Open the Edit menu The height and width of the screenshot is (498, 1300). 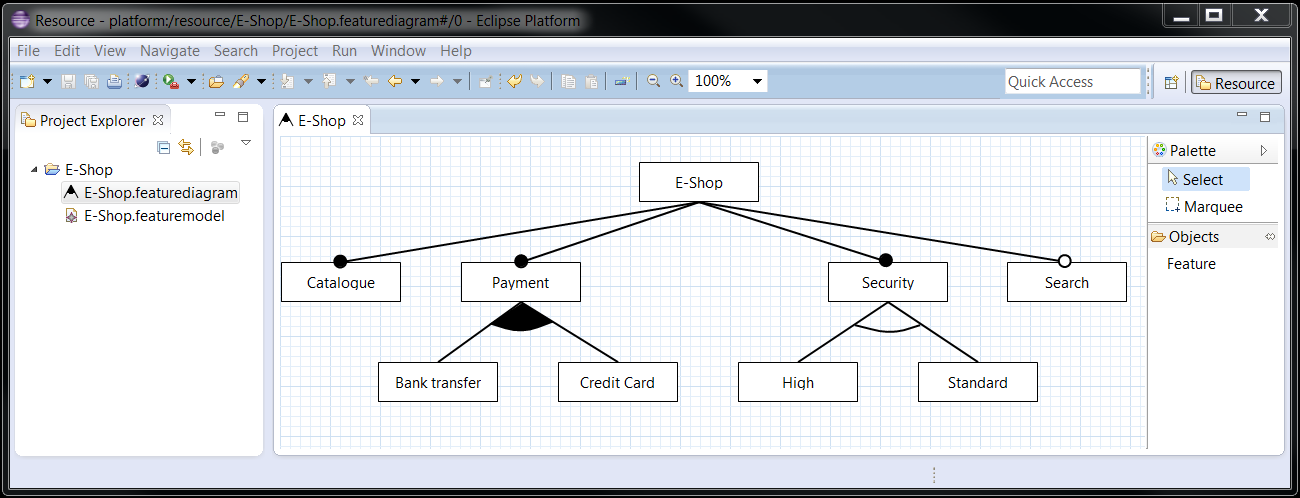pos(67,51)
